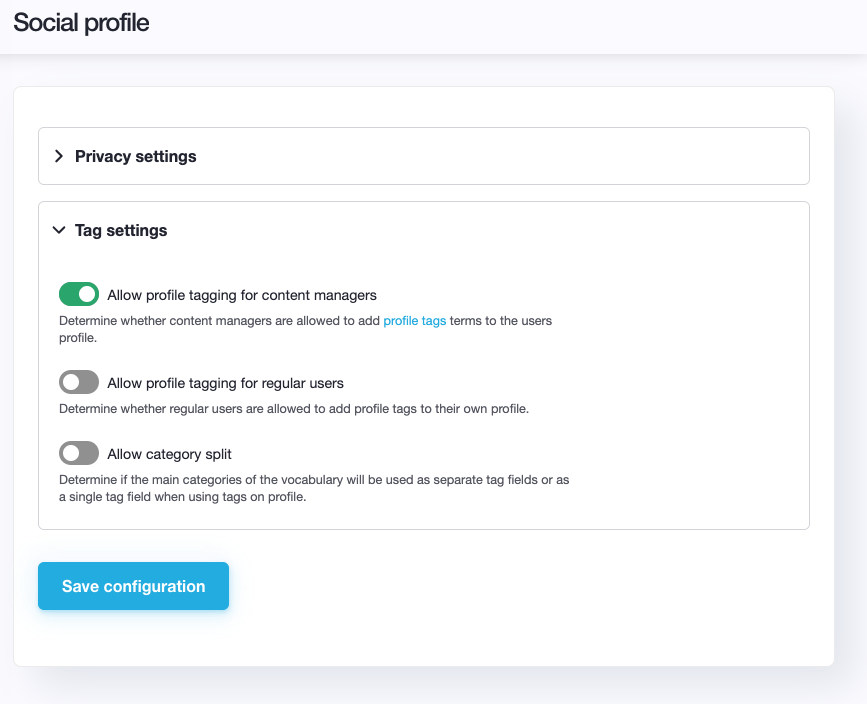Click the content managers description text
The width and height of the screenshot is (867, 704).
pyautogui.click(x=220, y=321)
